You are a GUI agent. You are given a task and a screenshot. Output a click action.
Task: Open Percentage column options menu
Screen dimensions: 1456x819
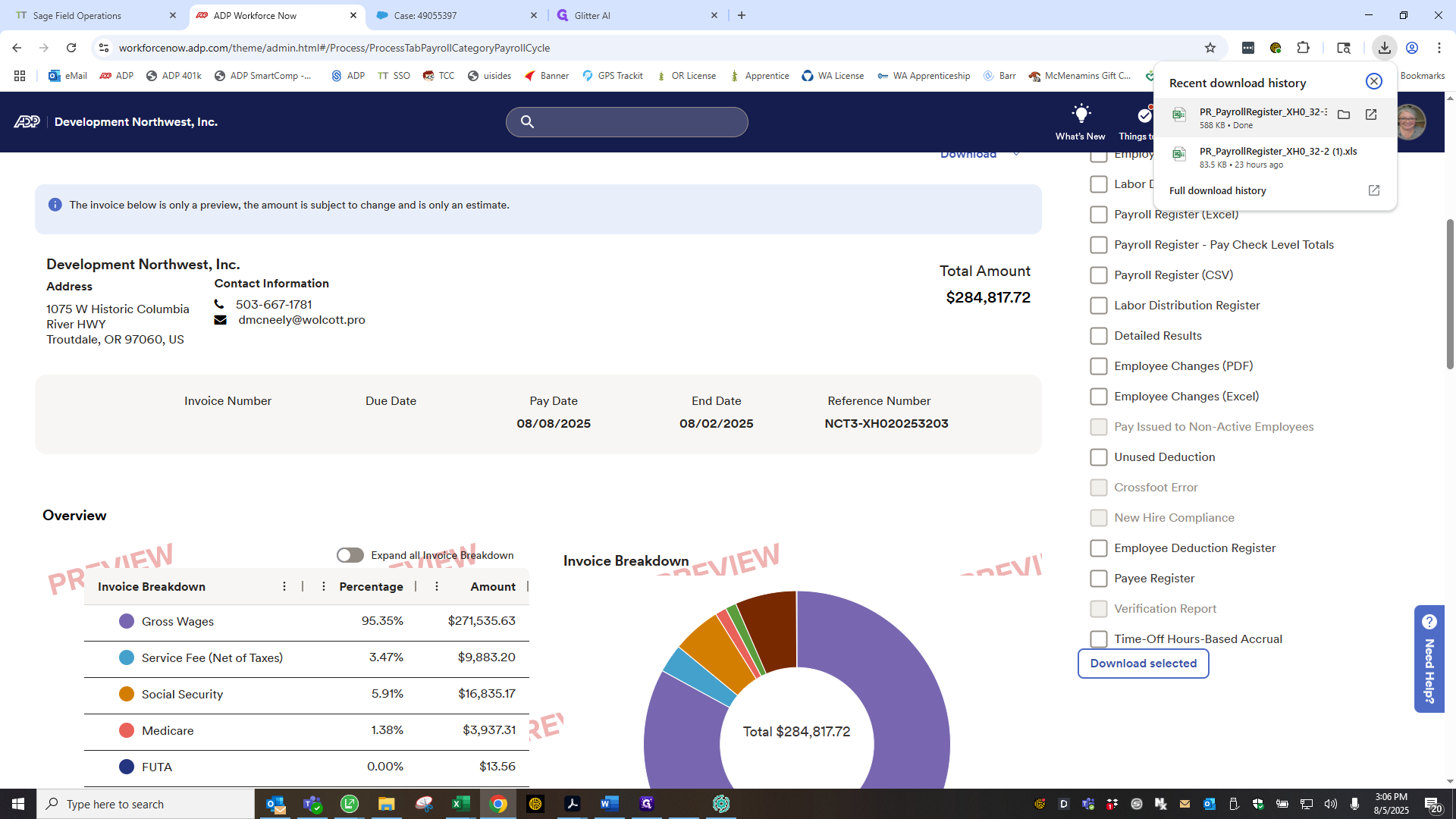[324, 586]
